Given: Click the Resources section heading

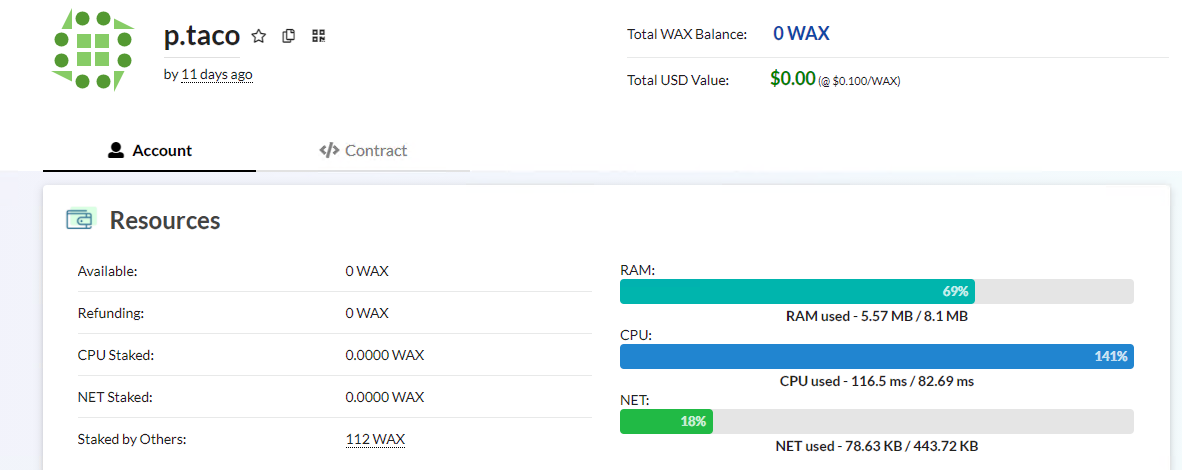Looking at the screenshot, I should point(165,220).
